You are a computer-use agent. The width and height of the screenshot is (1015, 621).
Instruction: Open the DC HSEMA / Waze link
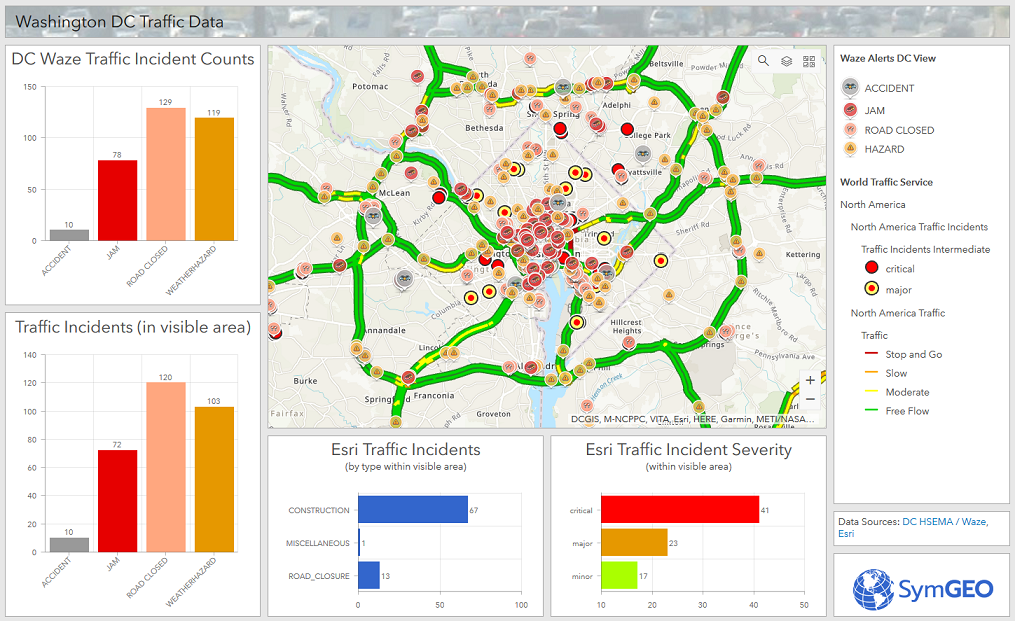(945, 521)
